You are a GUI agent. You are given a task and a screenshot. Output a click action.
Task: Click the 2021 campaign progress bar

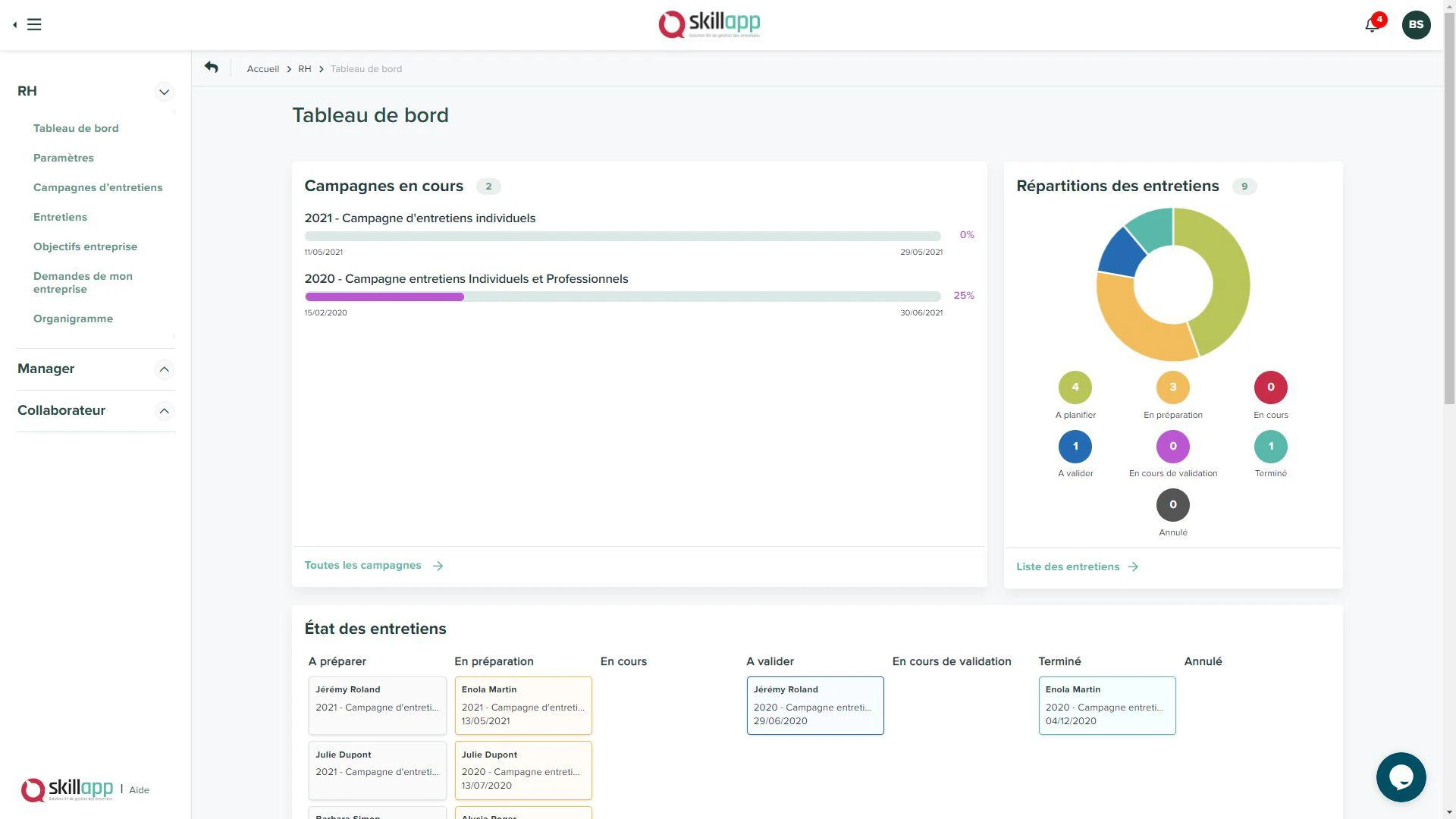(623, 236)
